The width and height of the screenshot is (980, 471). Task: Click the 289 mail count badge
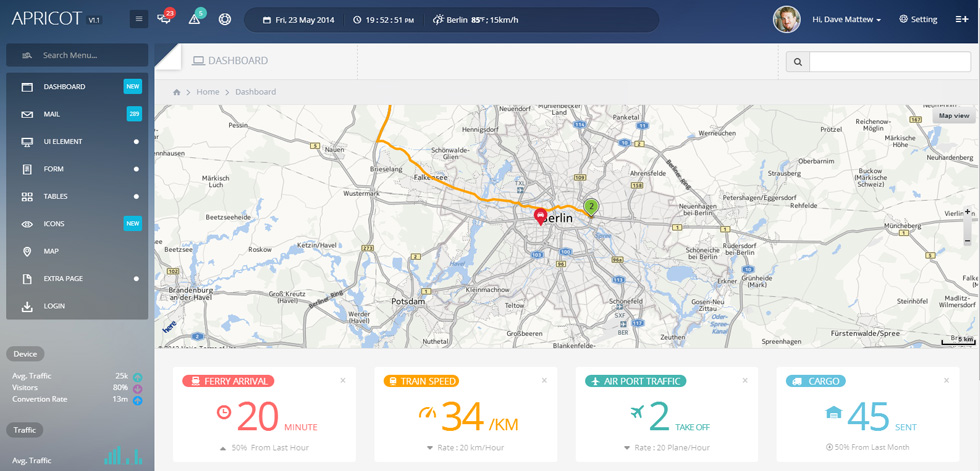[x=134, y=114]
